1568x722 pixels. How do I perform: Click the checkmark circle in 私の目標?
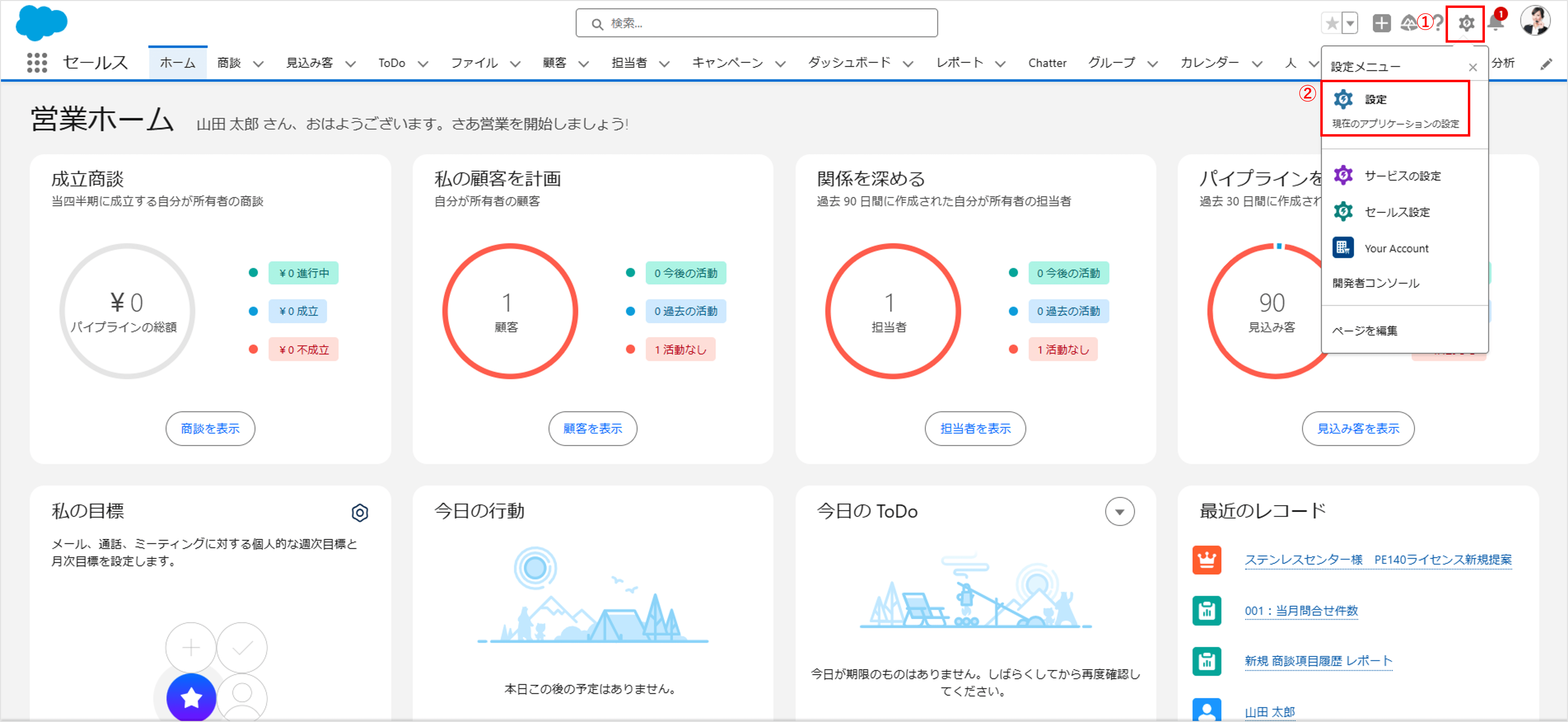(242, 647)
